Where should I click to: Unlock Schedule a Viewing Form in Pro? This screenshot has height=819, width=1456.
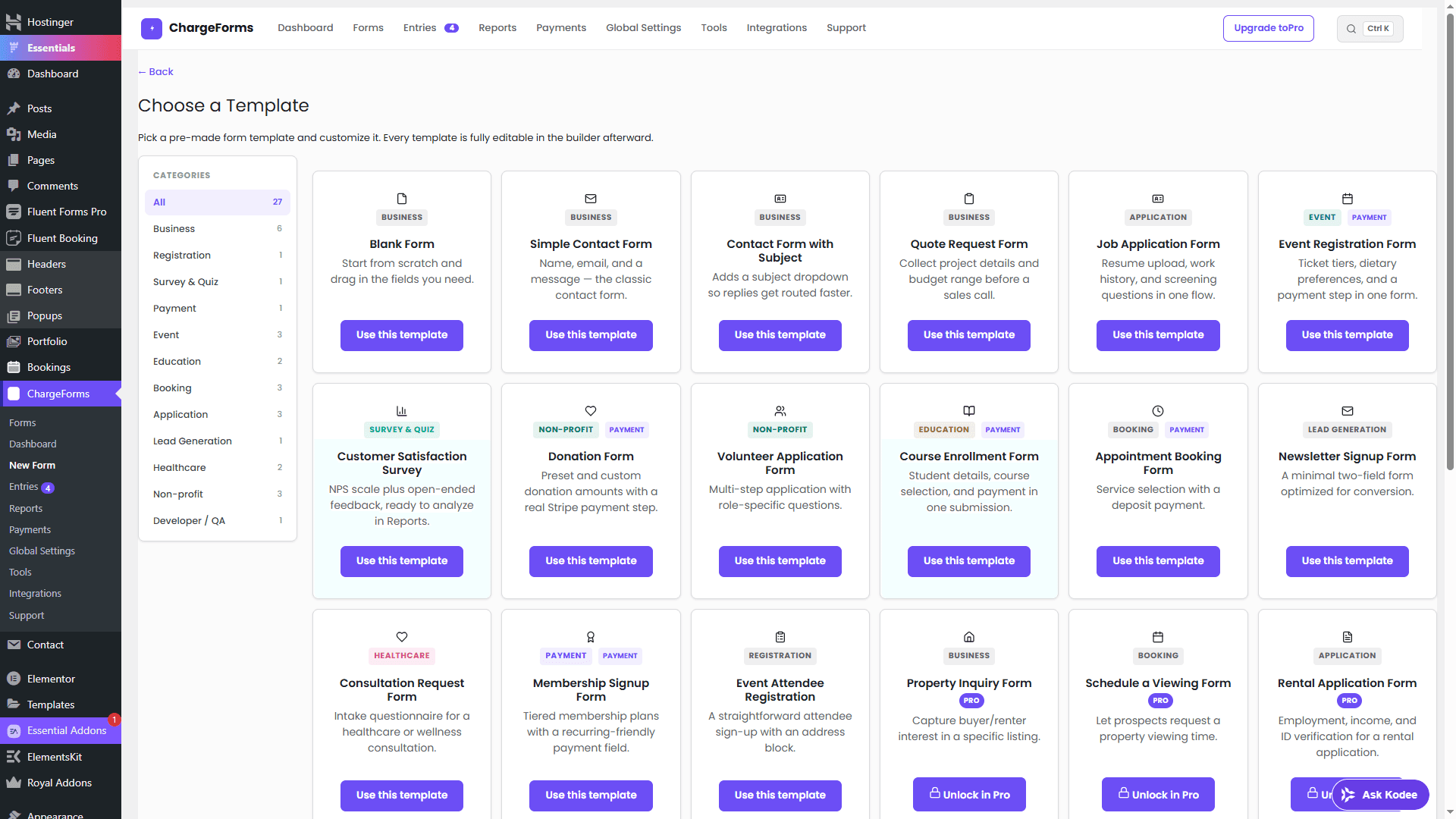point(1158,794)
